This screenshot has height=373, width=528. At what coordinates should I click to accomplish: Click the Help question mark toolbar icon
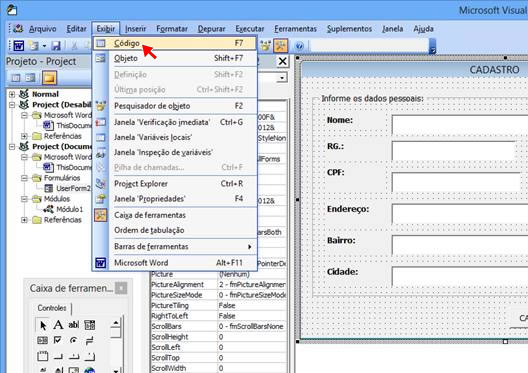(299, 45)
